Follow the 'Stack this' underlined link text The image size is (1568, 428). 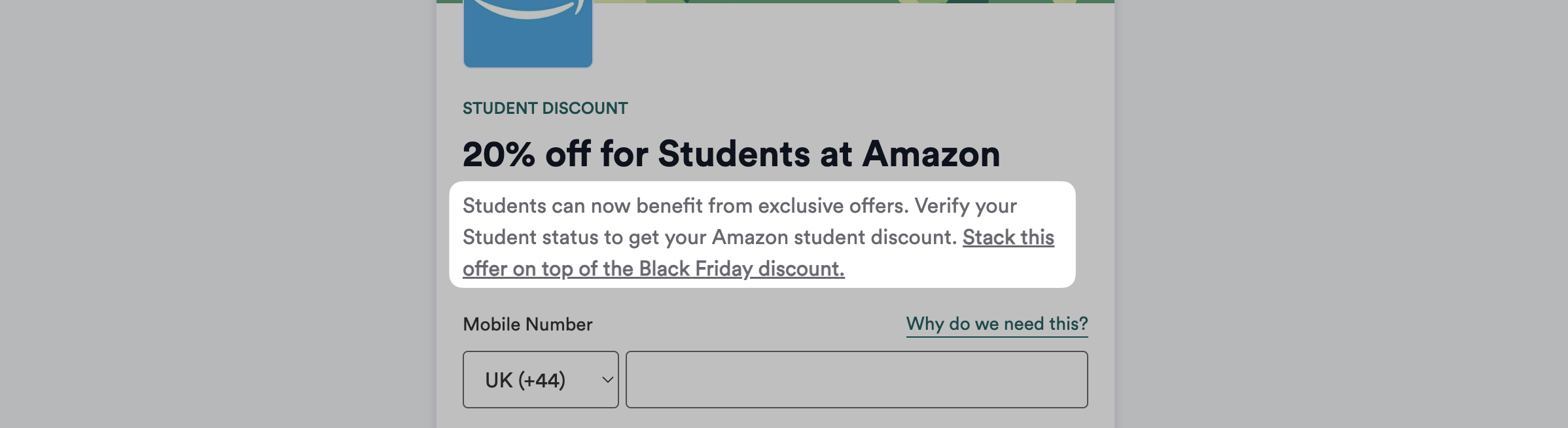1008,237
